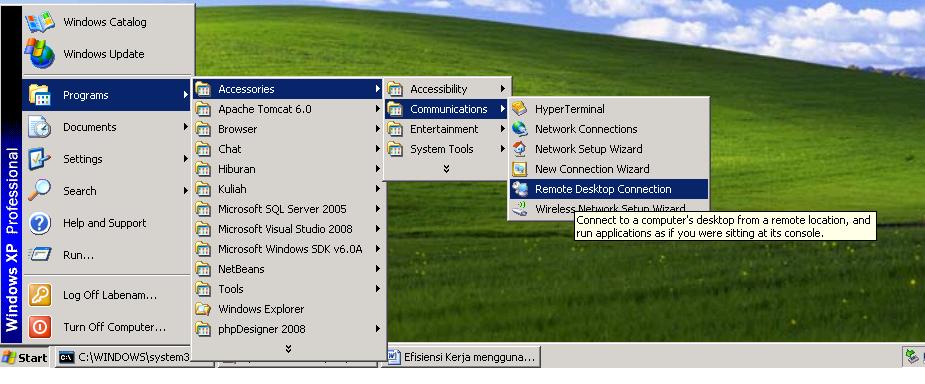
Task: Click the Remote Desktop Connection icon
Action: 519,189
